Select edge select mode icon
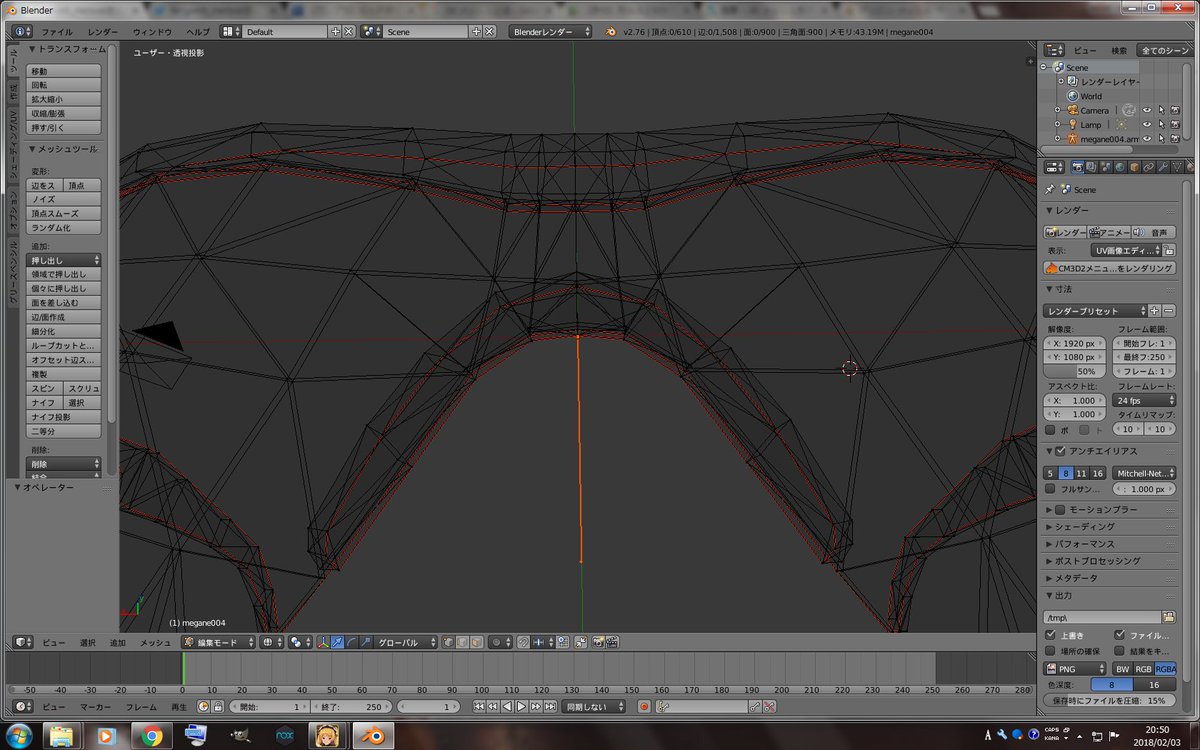The image size is (1200, 750). [463, 643]
